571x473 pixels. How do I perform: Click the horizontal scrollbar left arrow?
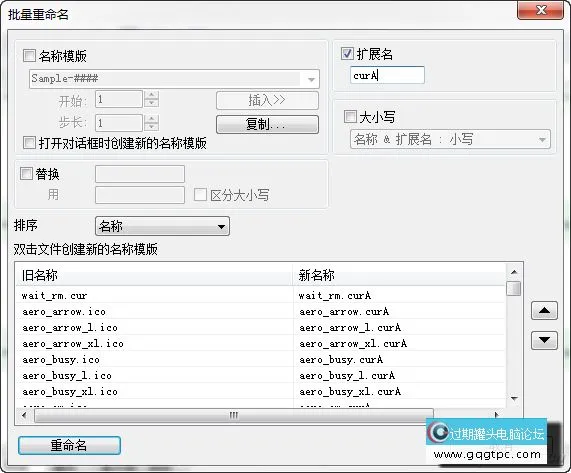tap(24, 415)
